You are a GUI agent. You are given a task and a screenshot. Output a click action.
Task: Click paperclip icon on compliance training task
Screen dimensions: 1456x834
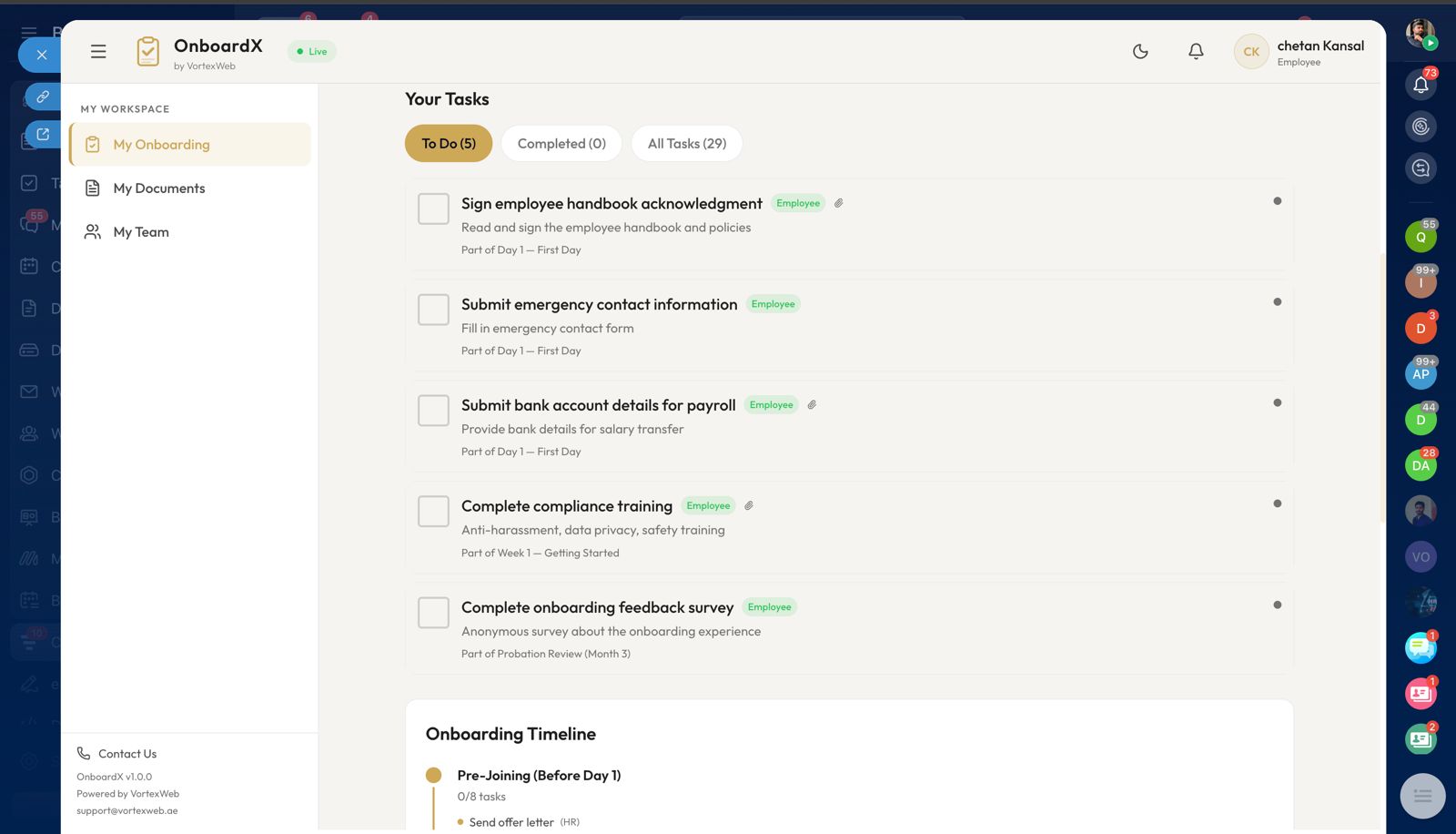click(x=749, y=506)
